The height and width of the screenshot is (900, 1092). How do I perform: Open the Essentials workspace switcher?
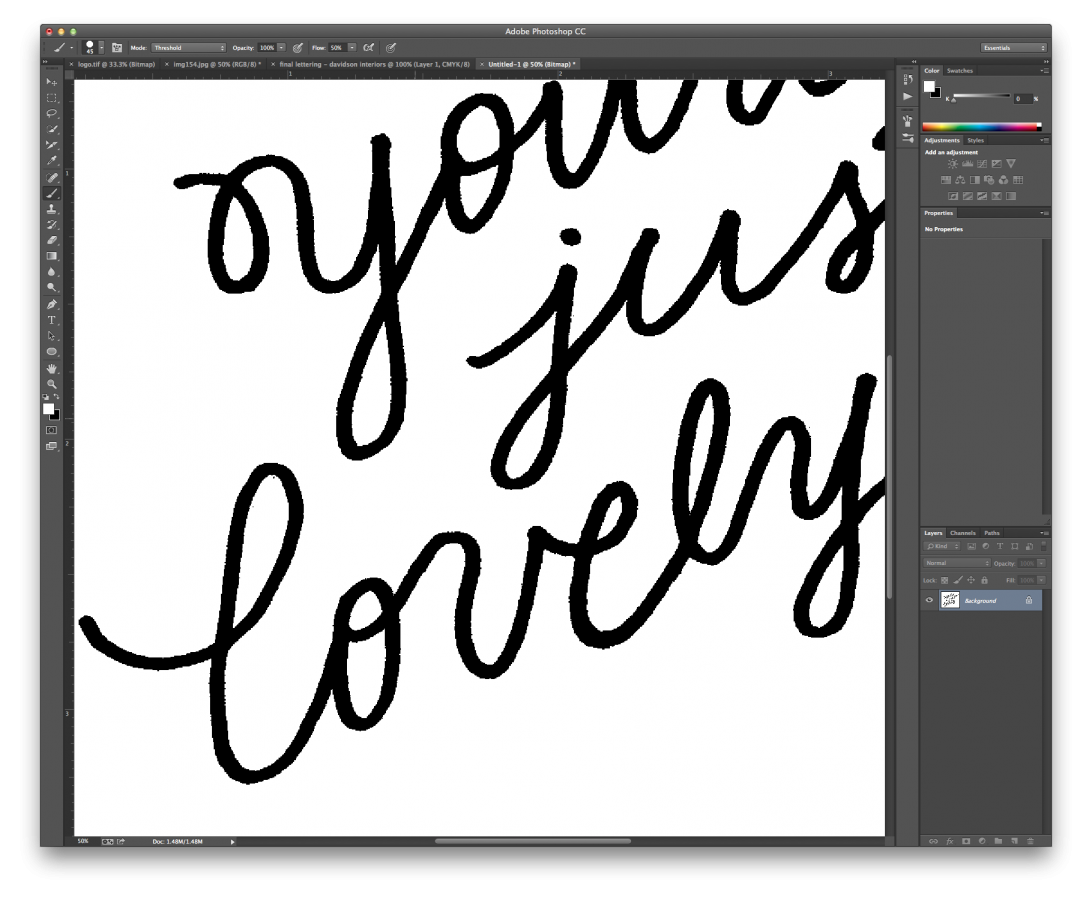(1012, 47)
